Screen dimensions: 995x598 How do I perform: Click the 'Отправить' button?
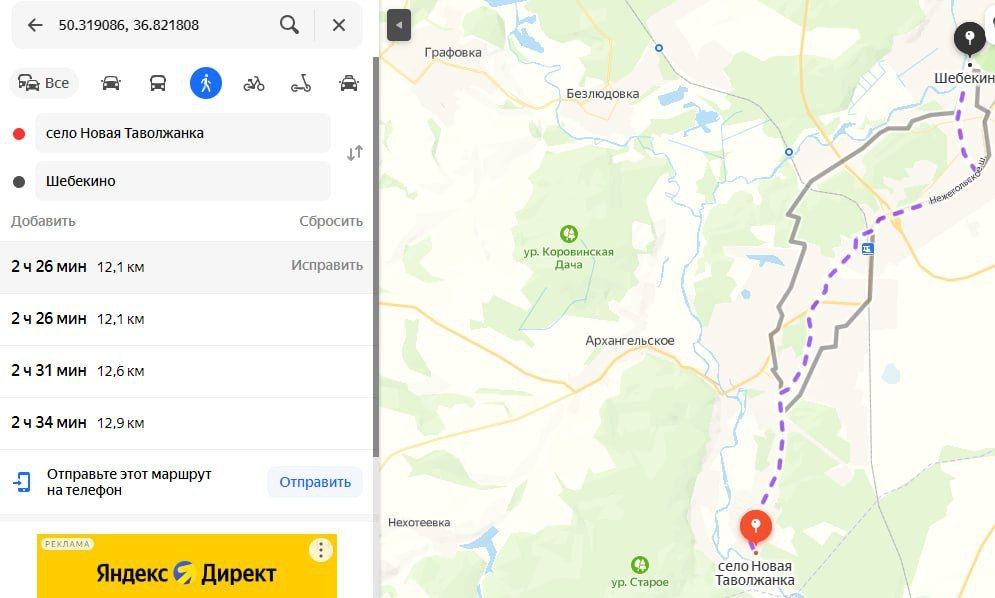click(315, 482)
